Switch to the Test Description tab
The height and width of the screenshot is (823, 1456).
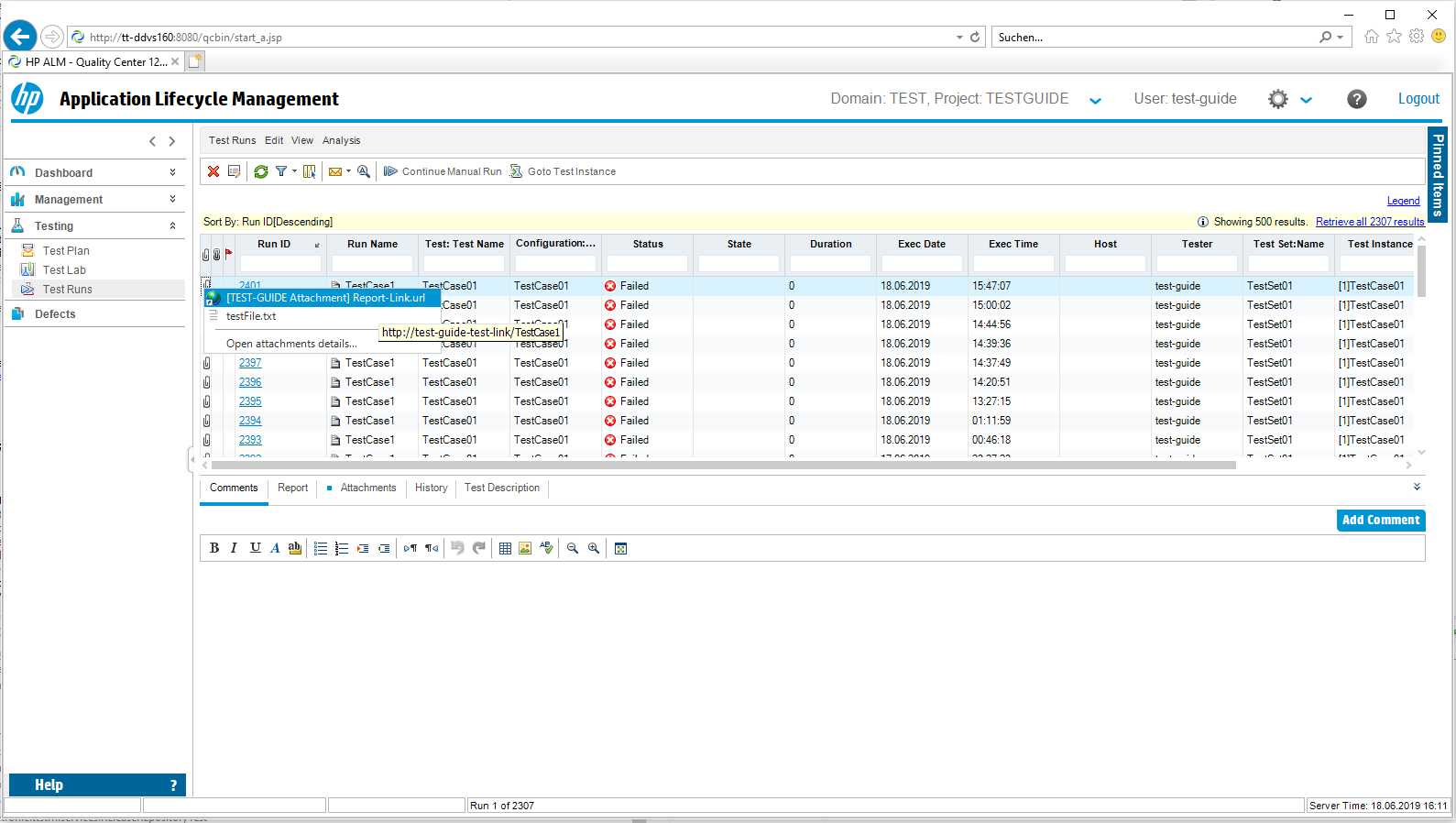click(502, 488)
